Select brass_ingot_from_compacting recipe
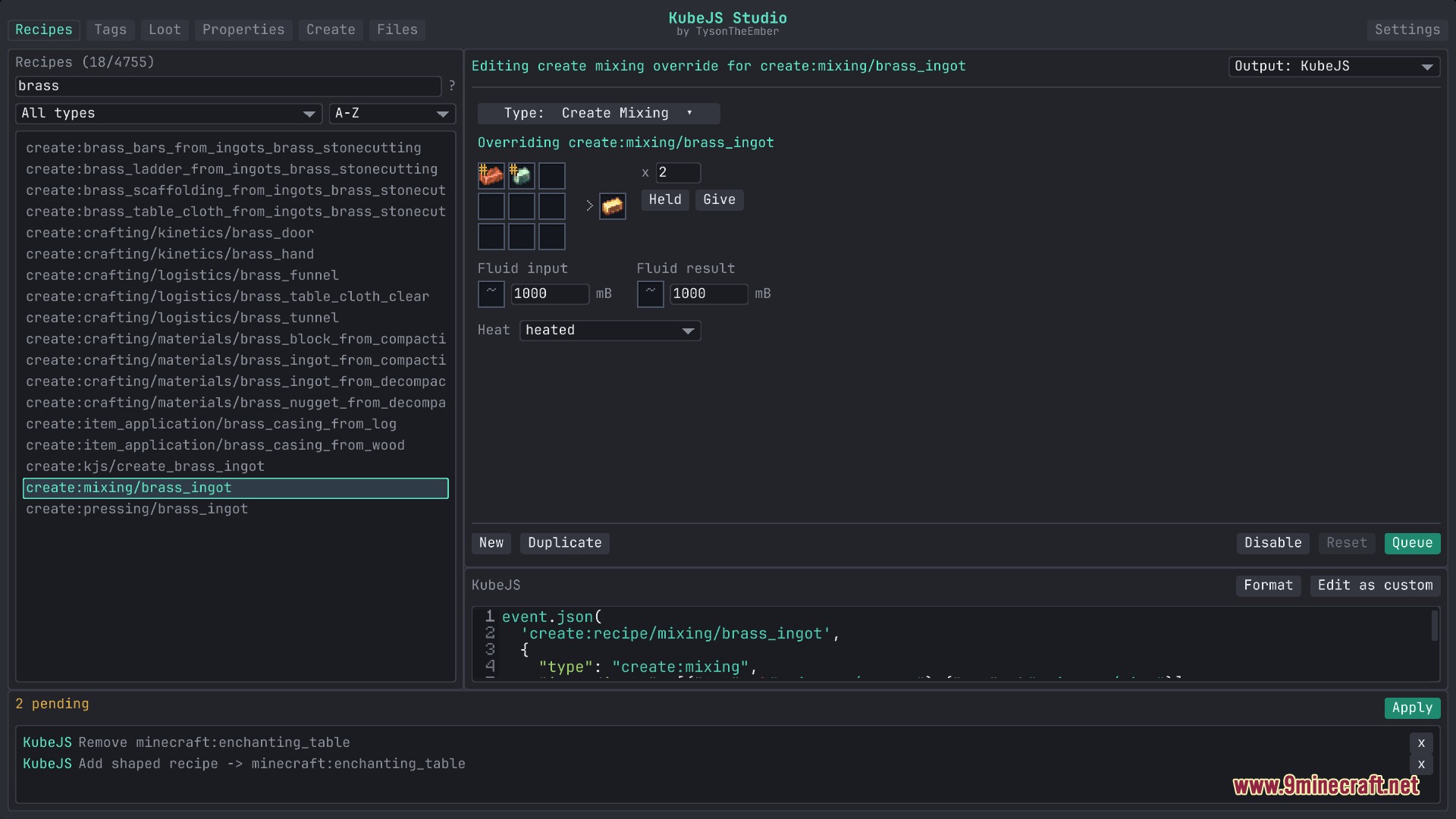 point(236,361)
